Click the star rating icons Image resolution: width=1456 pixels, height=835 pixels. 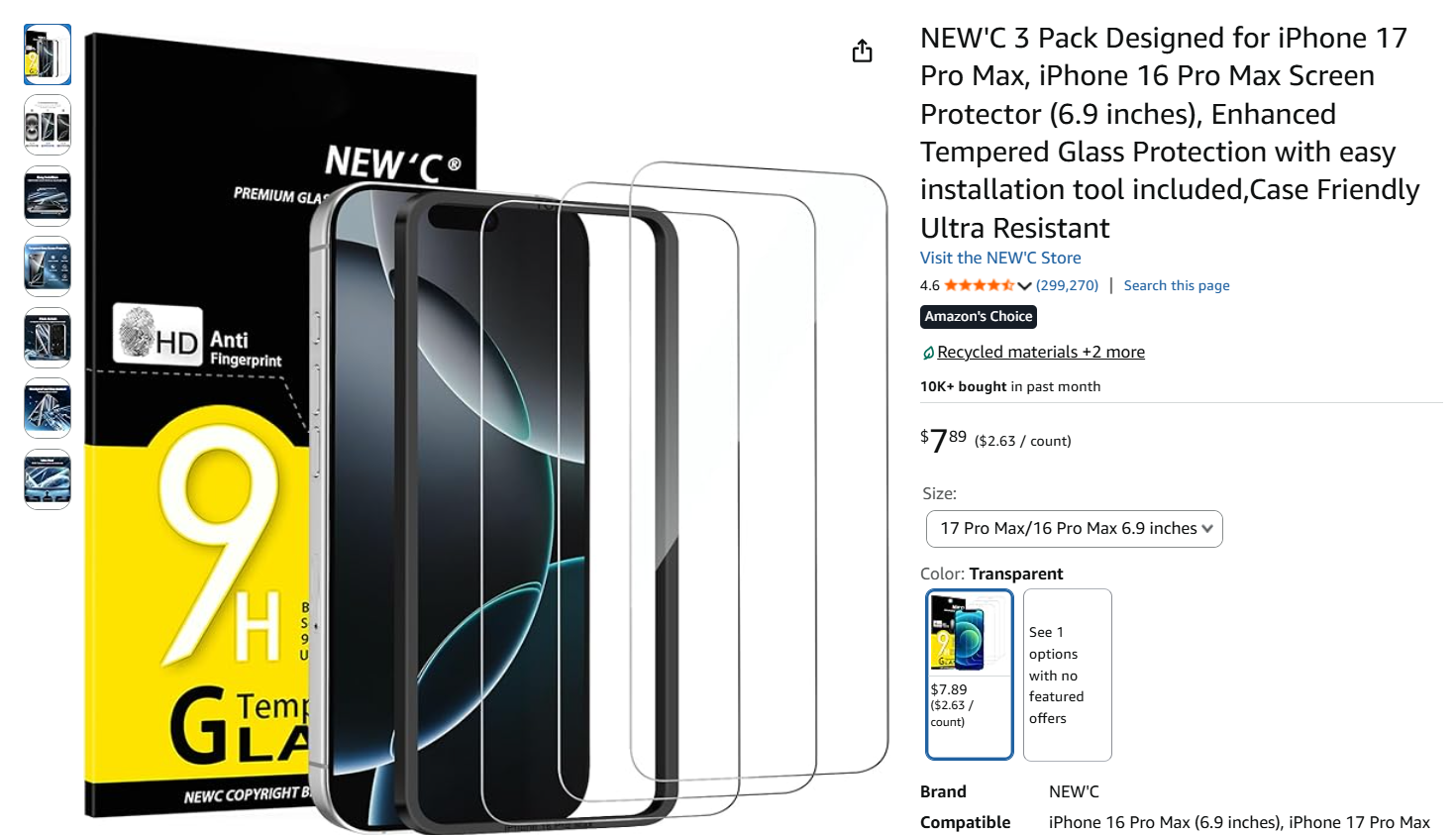coord(979,285)
